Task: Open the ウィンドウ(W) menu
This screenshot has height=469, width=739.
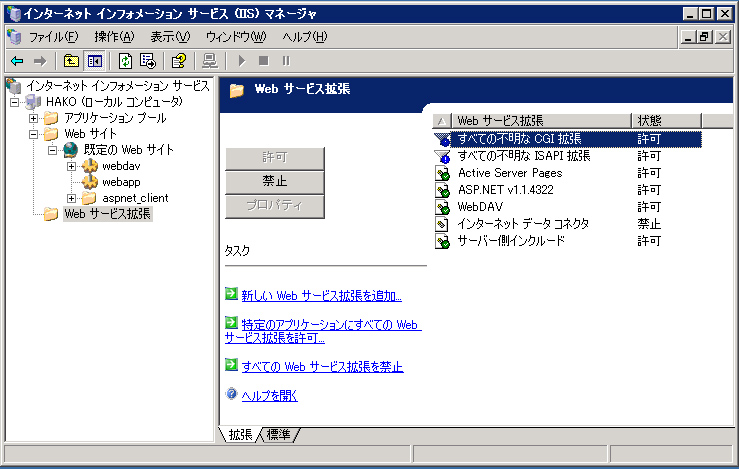Action: 236,37
